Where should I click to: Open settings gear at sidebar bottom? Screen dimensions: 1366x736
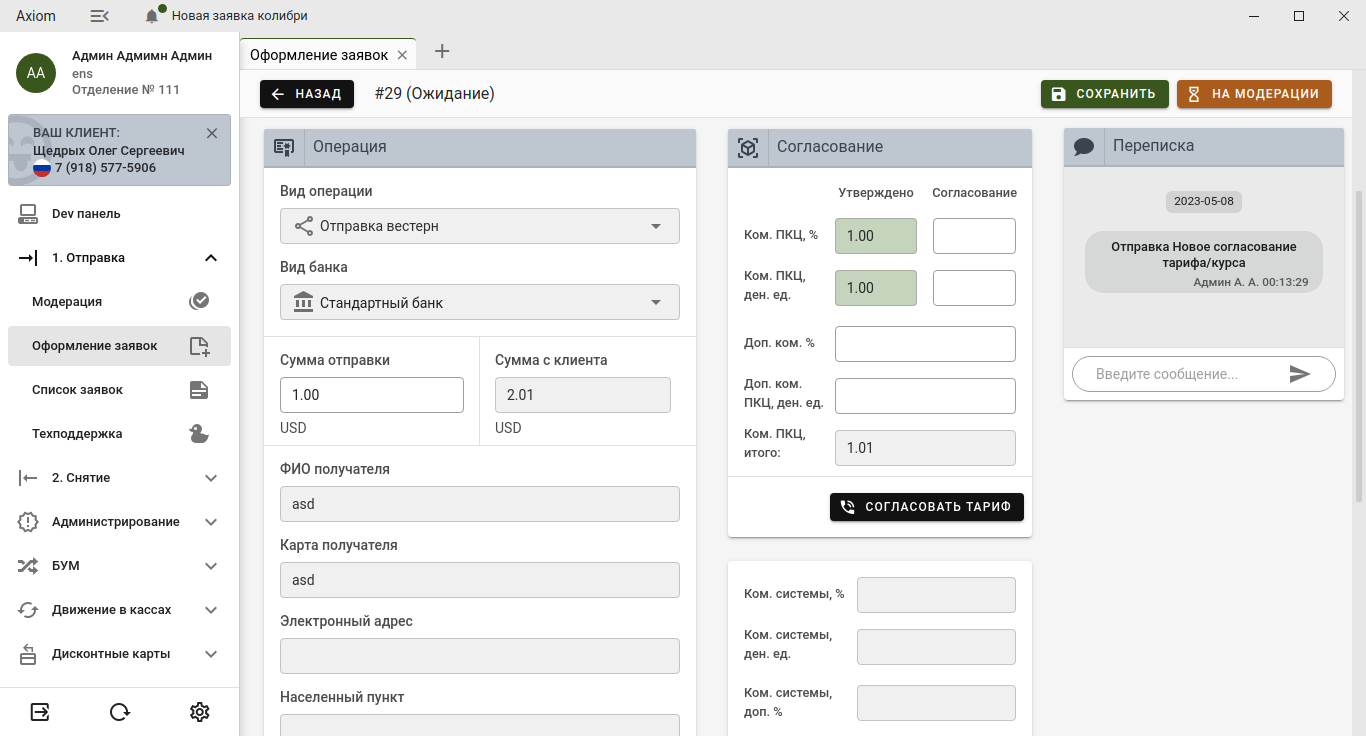tap(200, 712)
